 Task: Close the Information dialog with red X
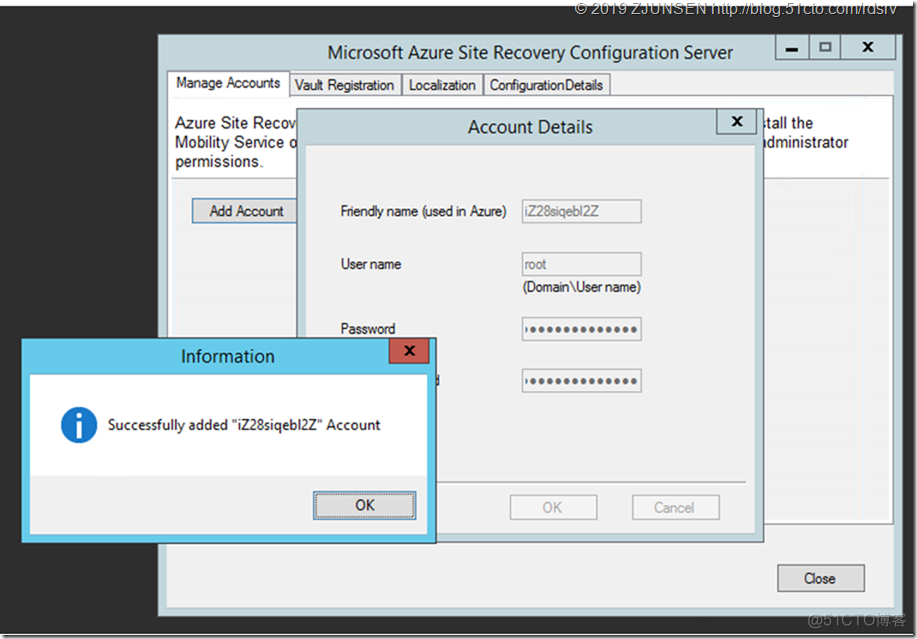point(409,351)
